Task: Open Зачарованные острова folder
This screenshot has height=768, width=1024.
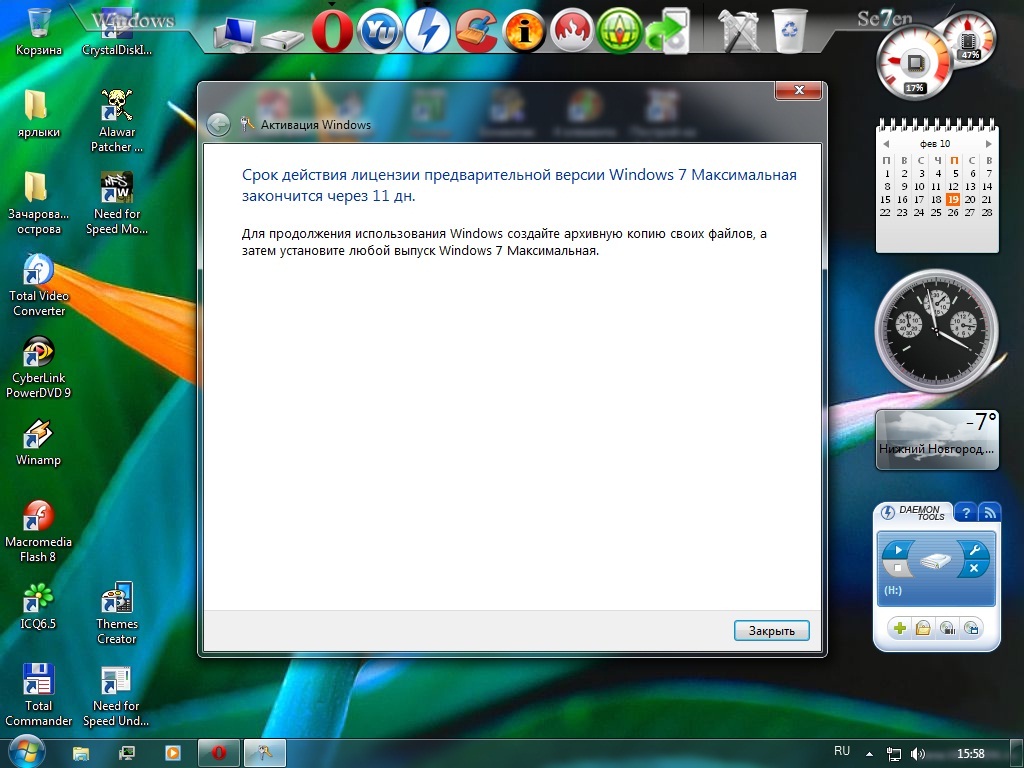Action: point(39,202)
